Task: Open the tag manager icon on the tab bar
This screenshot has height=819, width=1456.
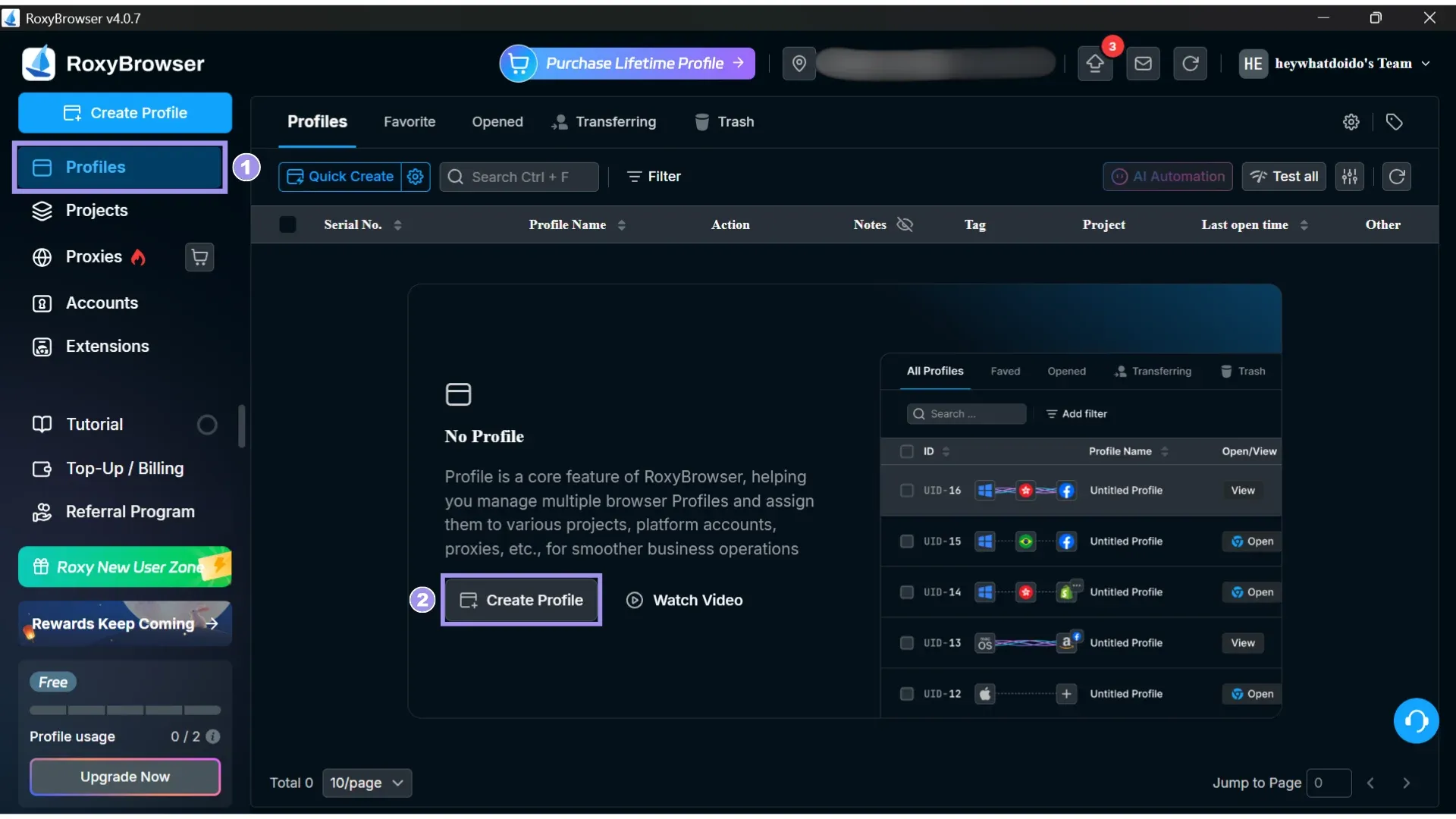Action: (1394, 122)
